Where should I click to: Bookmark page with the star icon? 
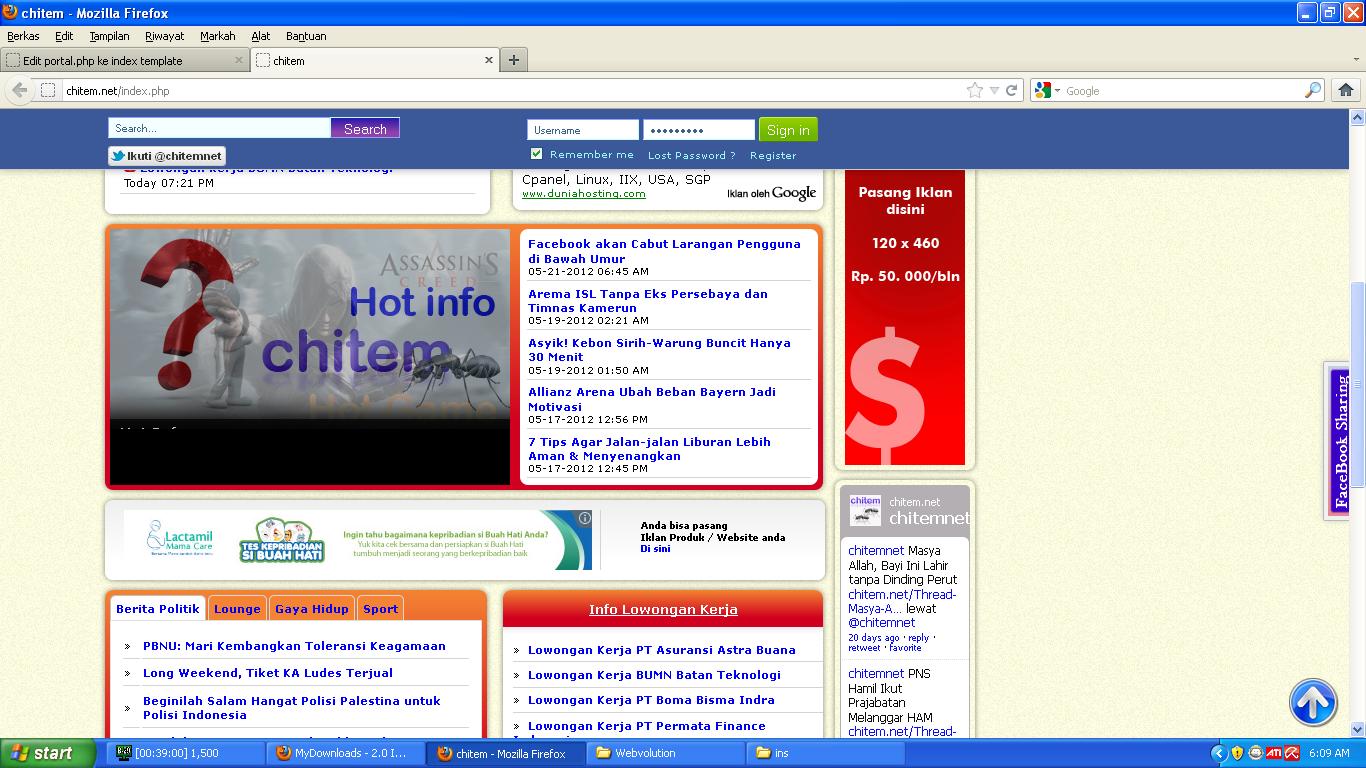click(x=975, y=90)
